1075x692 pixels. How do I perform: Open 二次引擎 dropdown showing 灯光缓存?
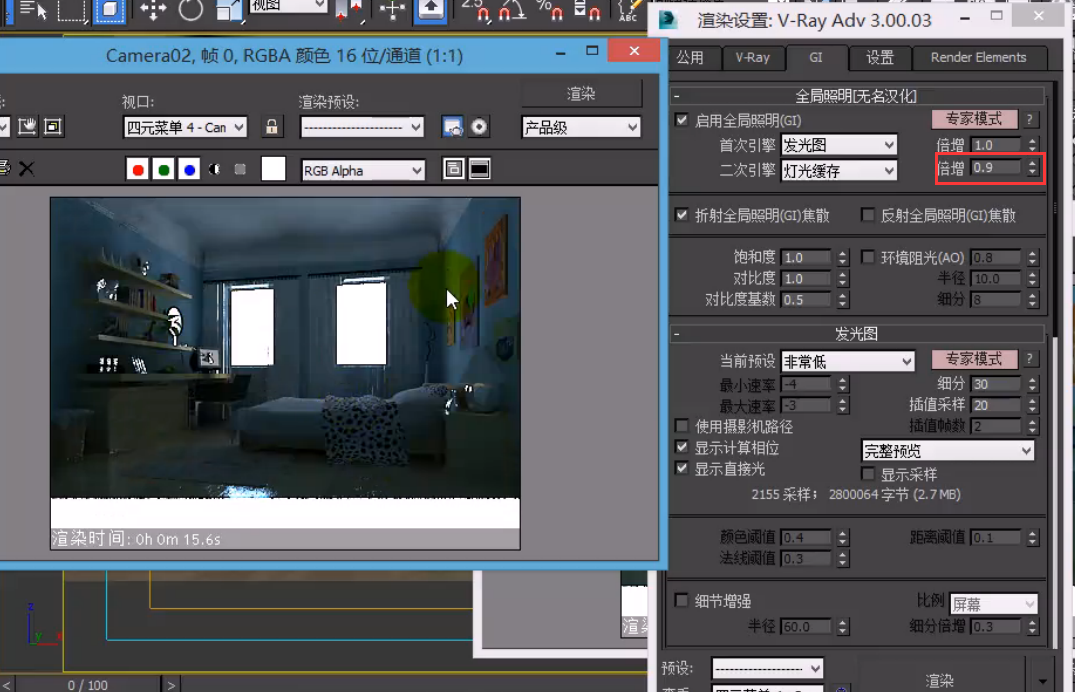tap(839, 171)
